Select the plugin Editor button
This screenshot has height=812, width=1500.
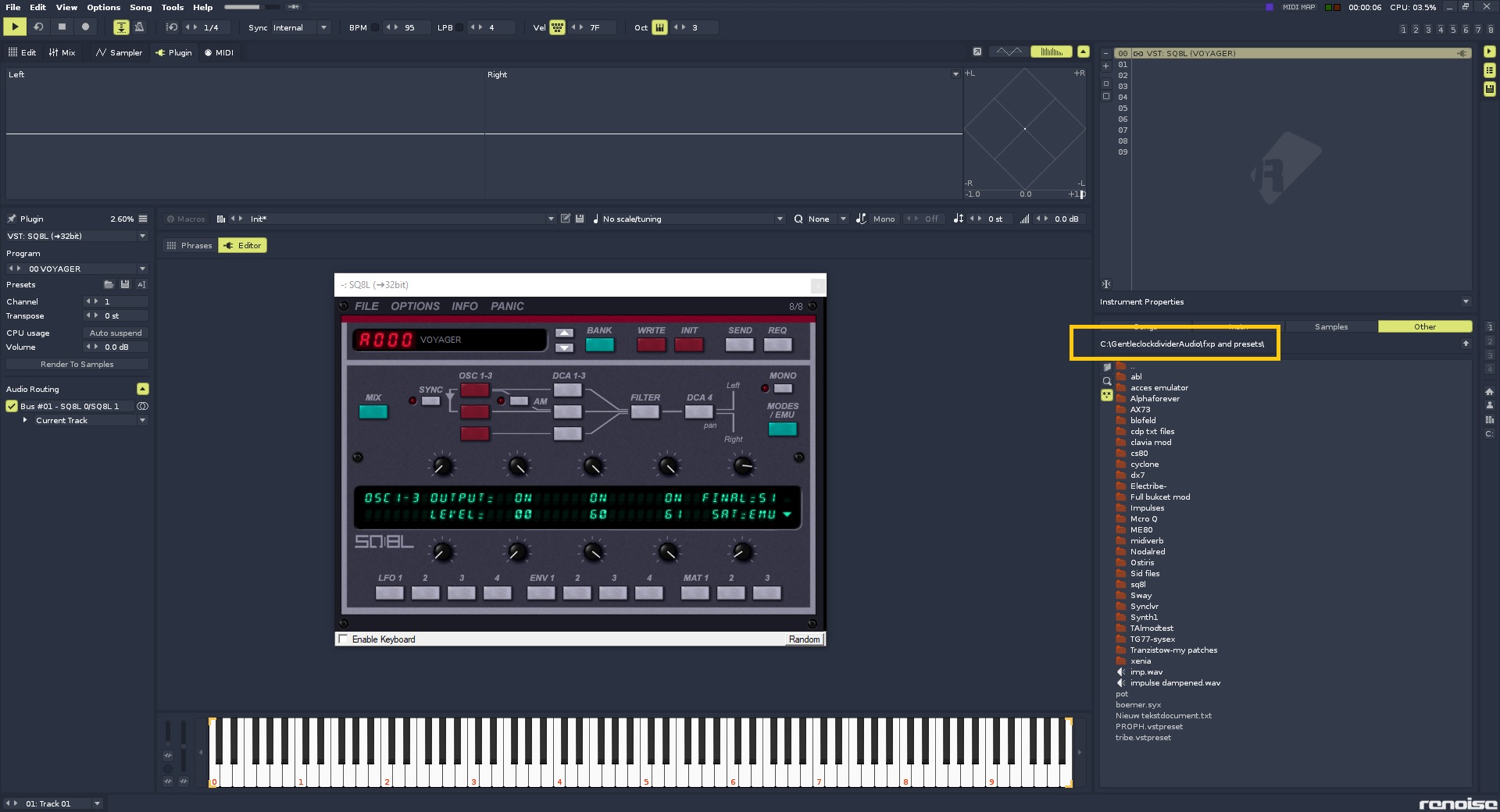242,245
